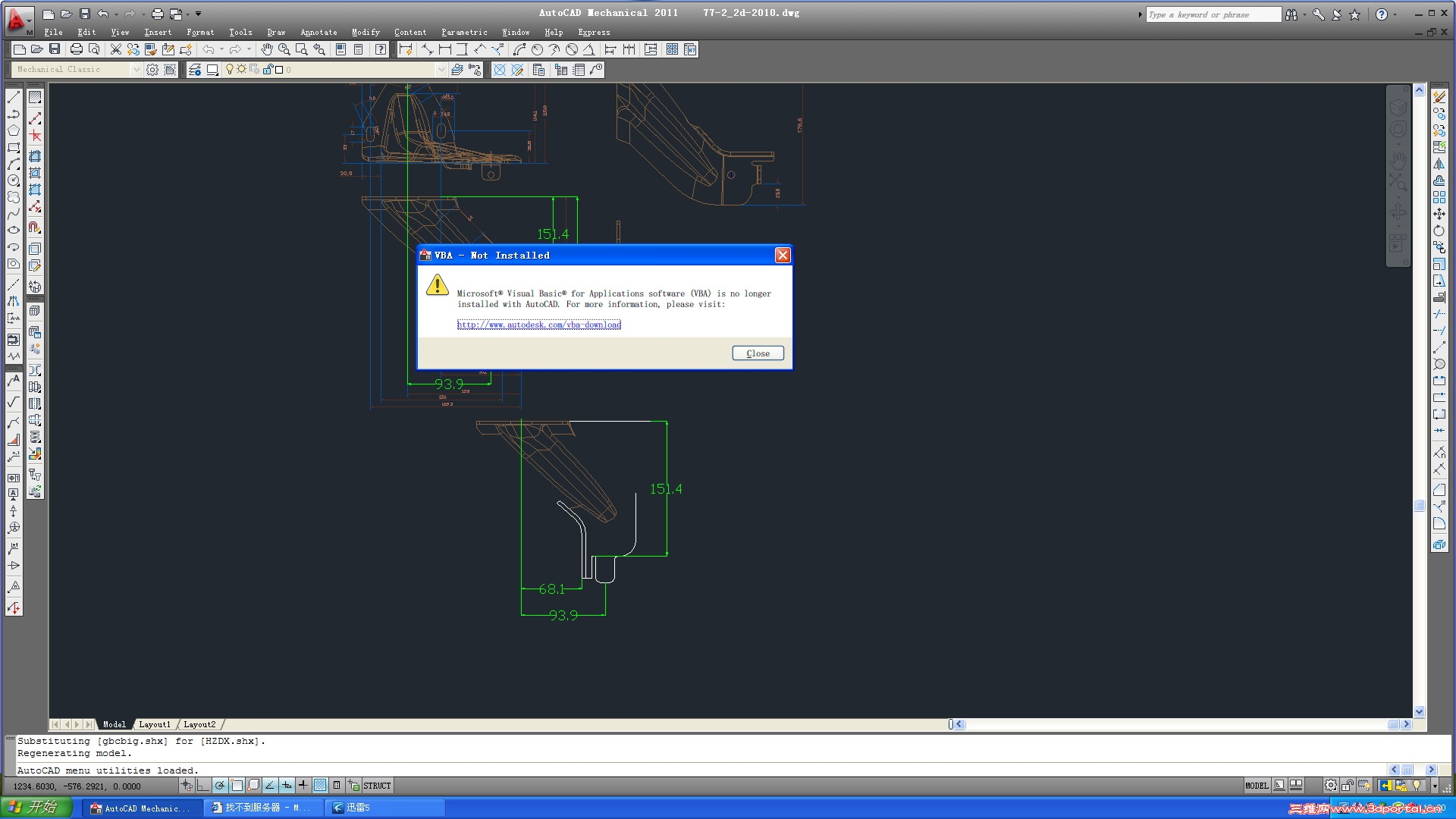
Task: Expand the undo history dropdown arrow
Action: pos(221,49)
